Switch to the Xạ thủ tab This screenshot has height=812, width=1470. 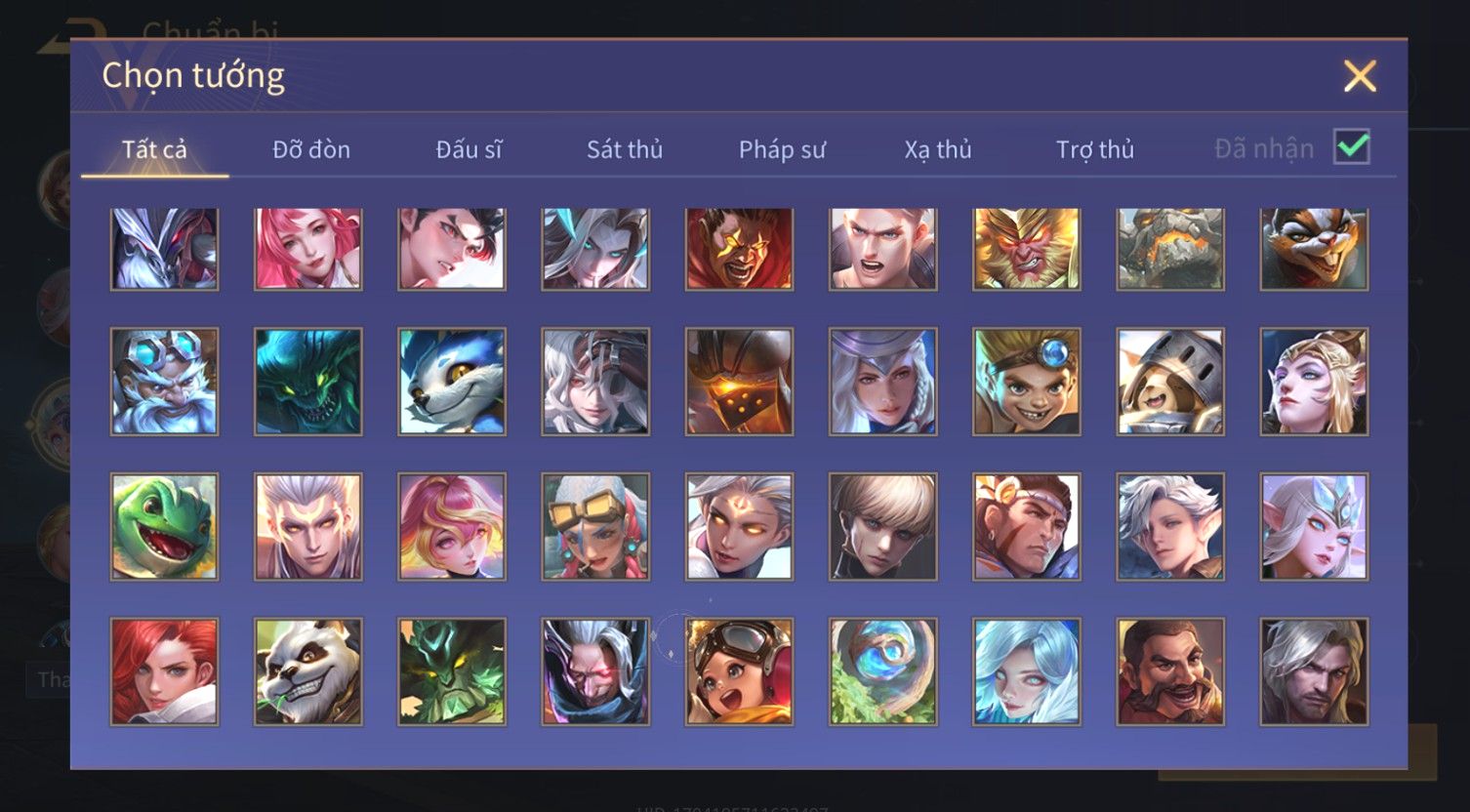click(938, 149)
